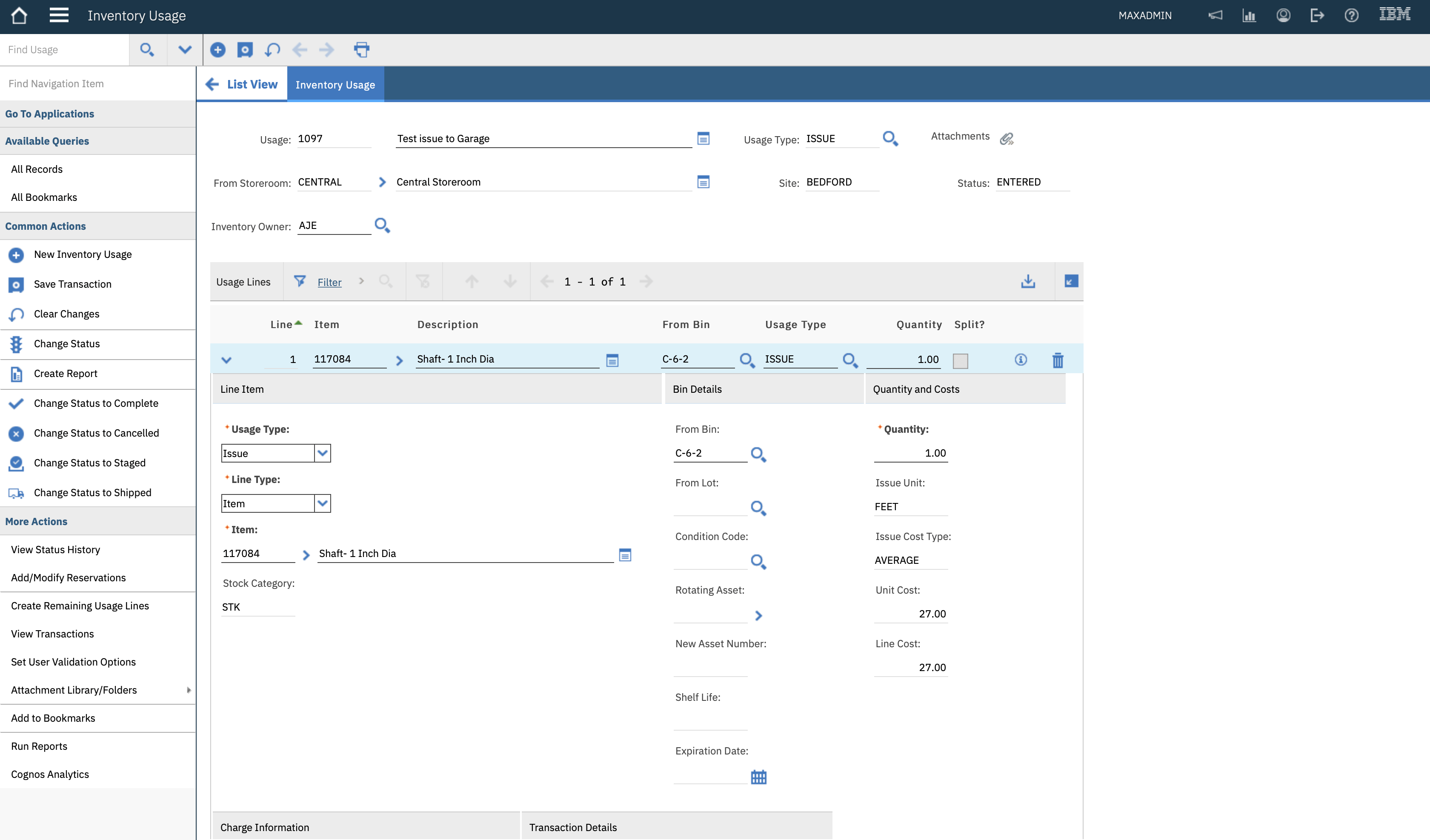1430x840 pixels.
Task: Delete line 1 using the trash icon
Action: point(1057,360)
